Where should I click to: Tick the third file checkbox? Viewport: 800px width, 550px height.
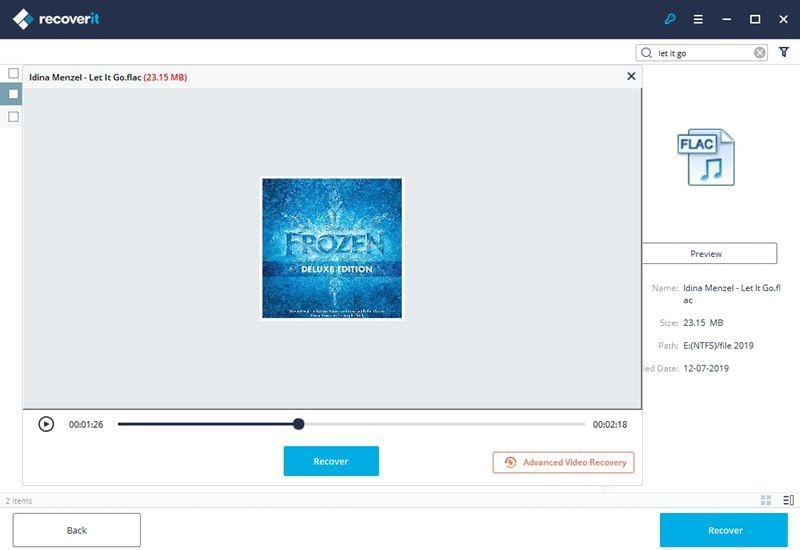14,117
